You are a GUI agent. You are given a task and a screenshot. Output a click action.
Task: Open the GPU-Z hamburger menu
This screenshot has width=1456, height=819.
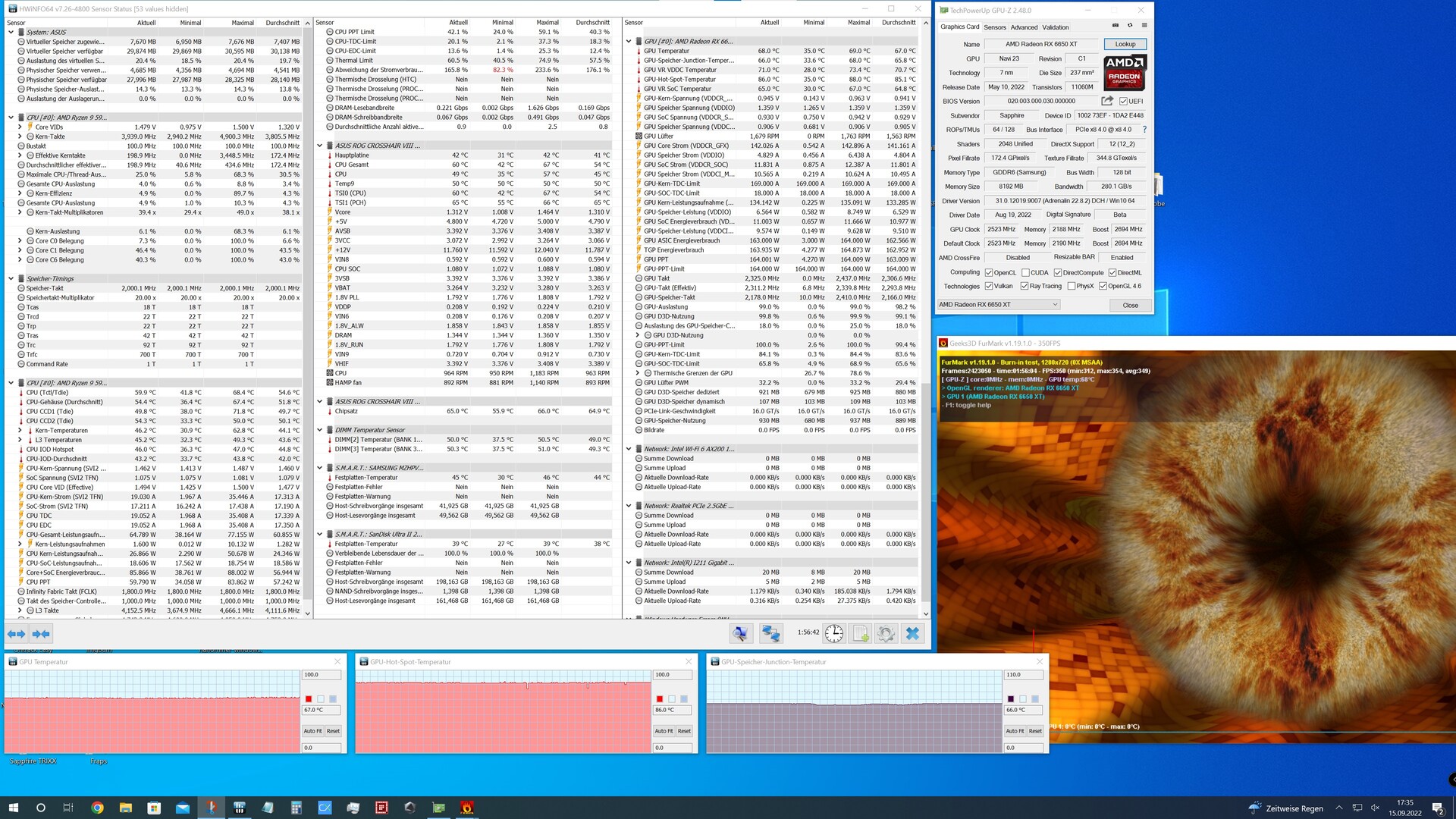pyautogui.click(x=1144, y=26)
